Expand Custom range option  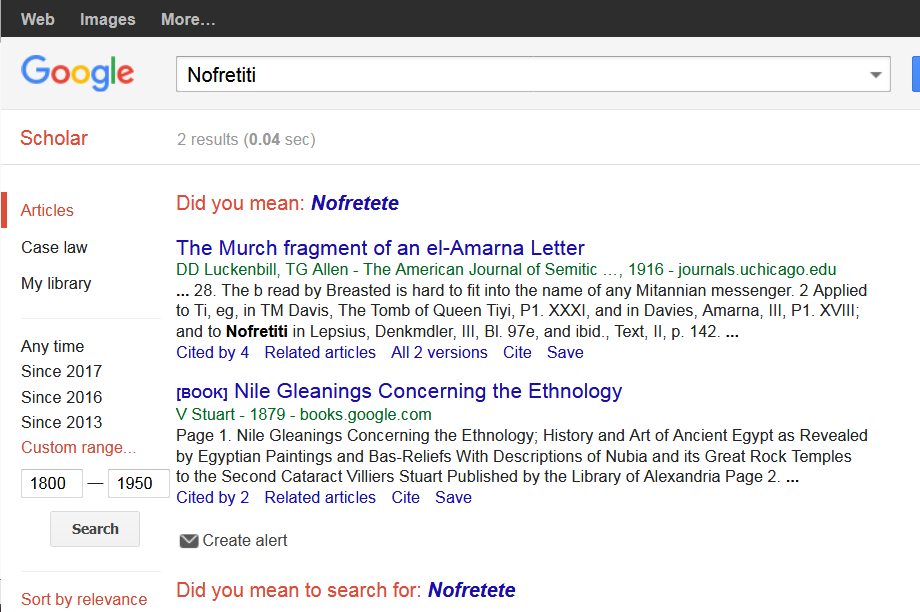[x=78, y=447]
